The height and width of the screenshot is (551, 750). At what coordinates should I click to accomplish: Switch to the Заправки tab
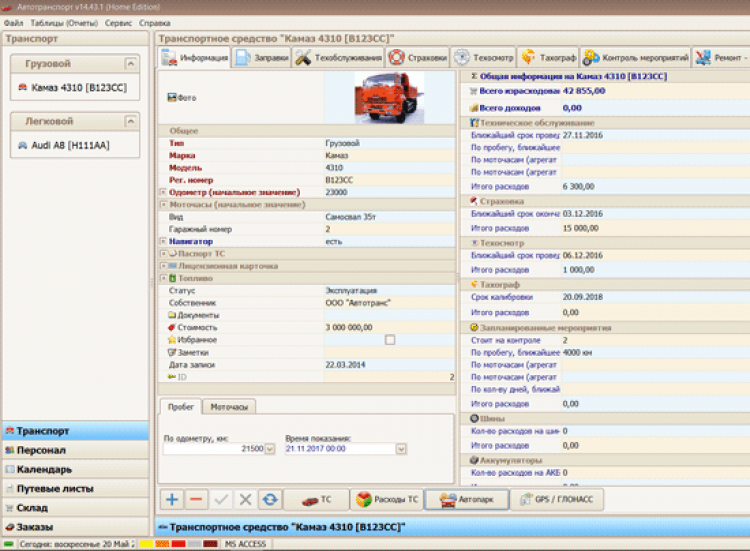(262, 58)
